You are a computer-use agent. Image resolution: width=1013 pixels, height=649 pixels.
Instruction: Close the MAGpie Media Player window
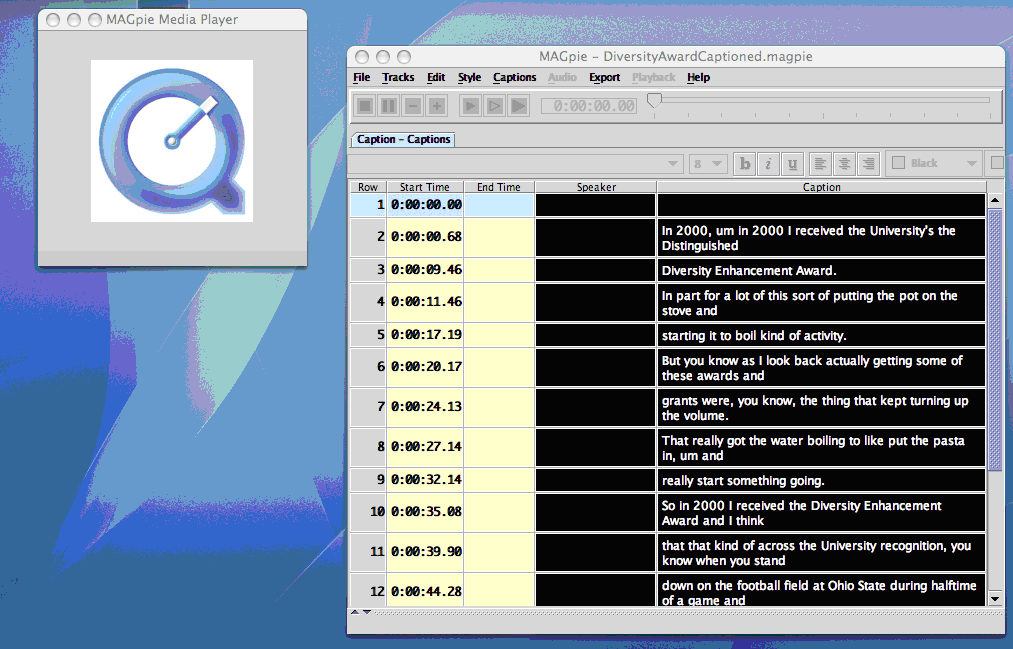click(x=54, y=20)
